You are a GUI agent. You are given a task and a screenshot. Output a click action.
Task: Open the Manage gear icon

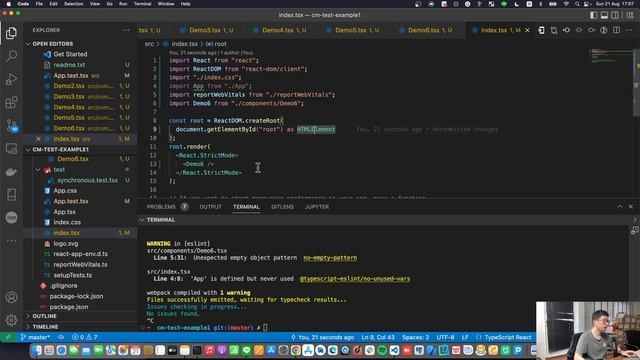11,320
